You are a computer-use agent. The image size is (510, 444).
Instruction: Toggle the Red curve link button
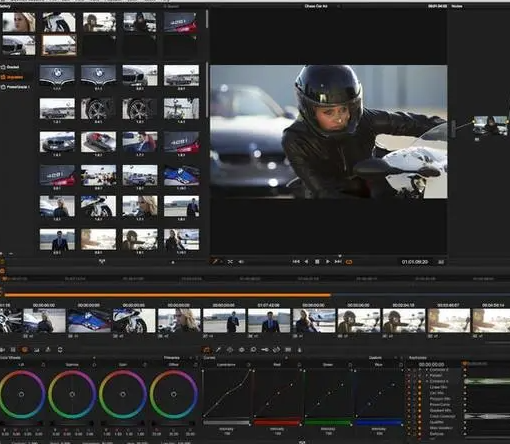point(299,365)
